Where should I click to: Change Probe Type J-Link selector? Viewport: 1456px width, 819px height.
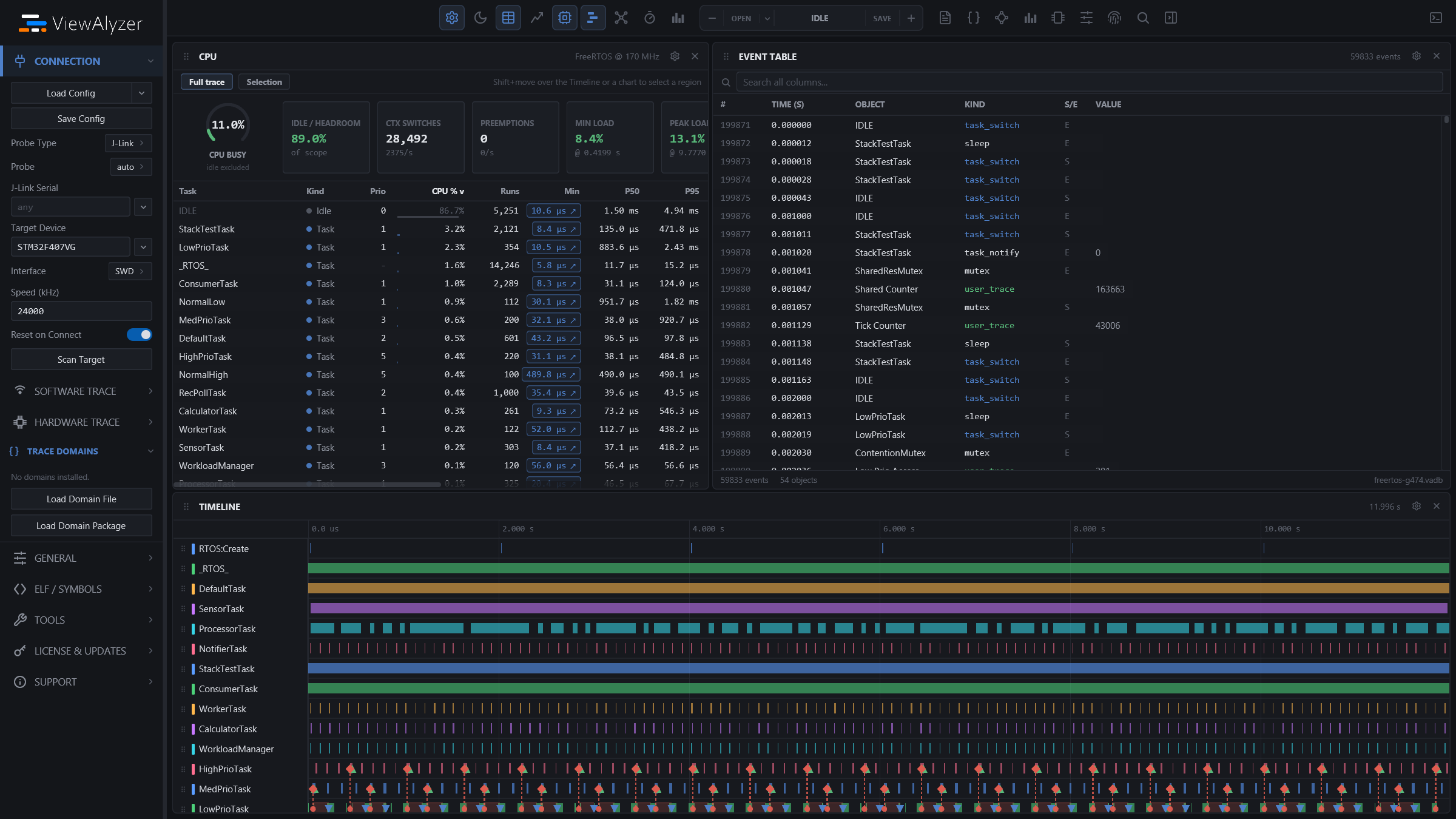(128, 143)
